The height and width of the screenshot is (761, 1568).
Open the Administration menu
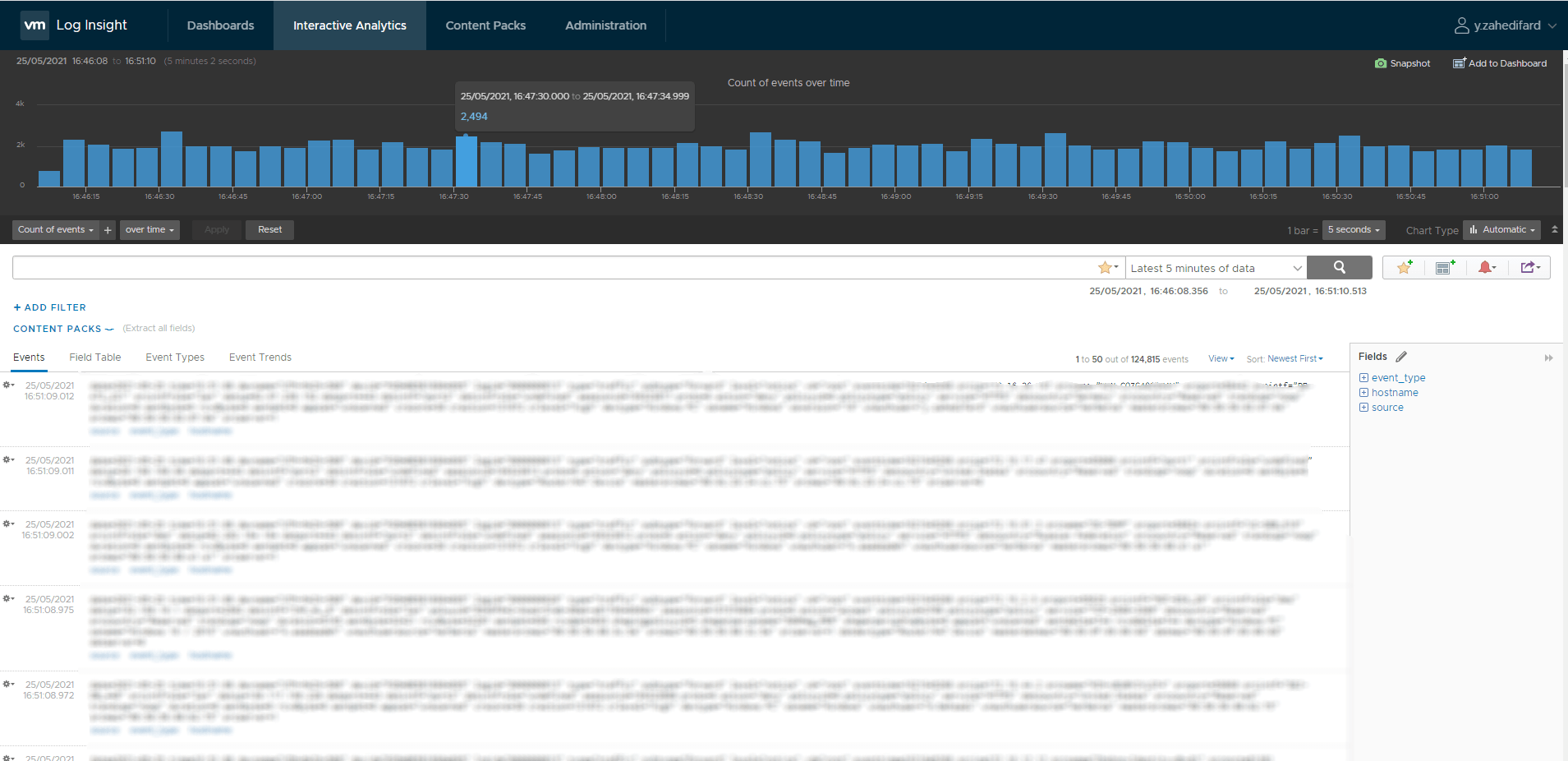[605, 25]
